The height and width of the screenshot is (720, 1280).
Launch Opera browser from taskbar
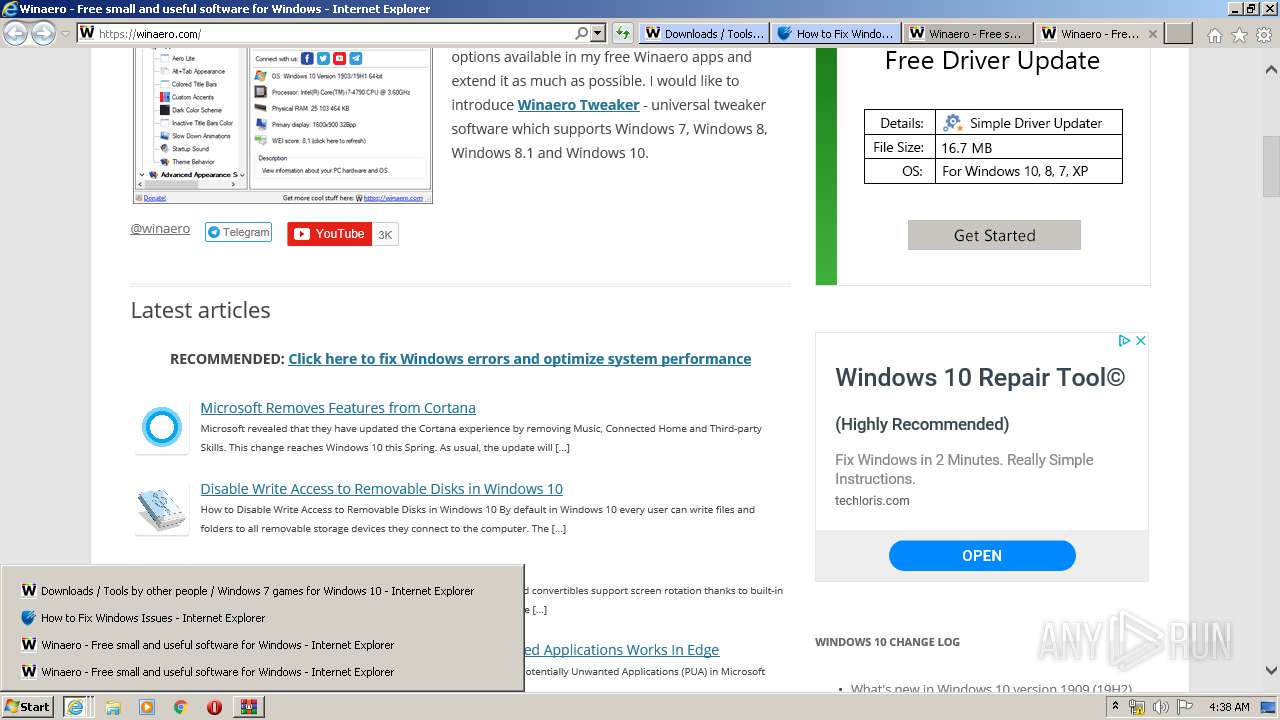pyautogui.click(x=214, y=707)
